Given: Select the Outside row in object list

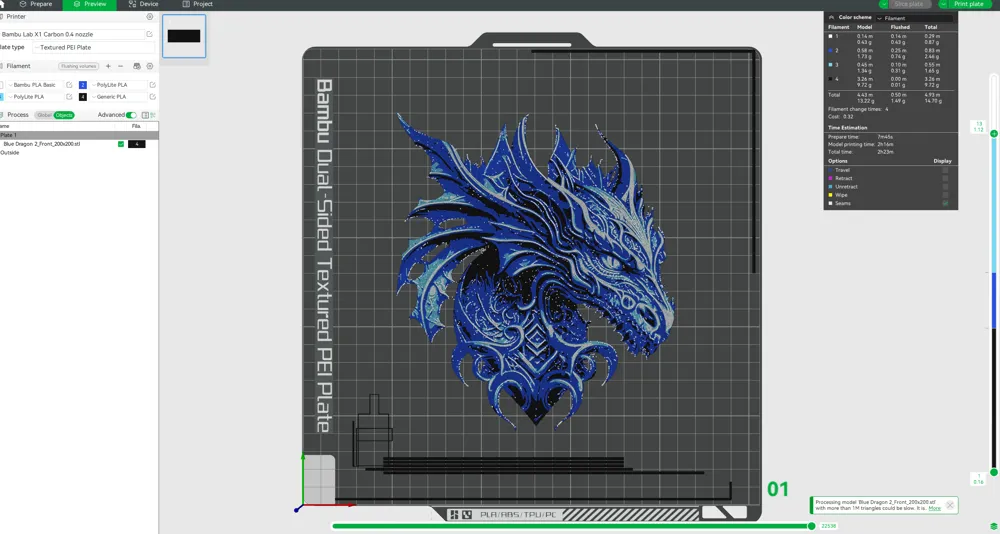Looking at the screenshot, I should coord(10,153).
